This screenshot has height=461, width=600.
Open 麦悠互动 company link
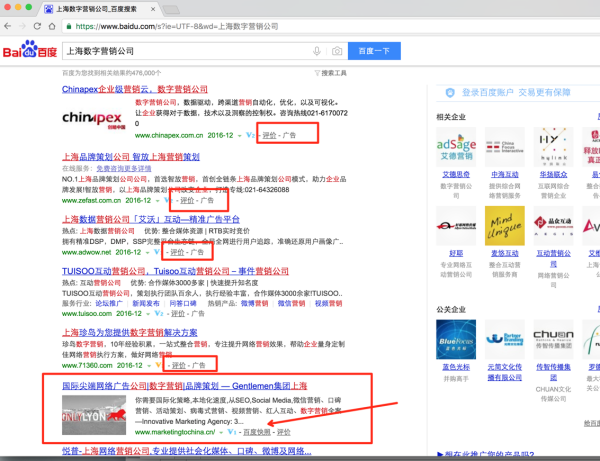505,253
